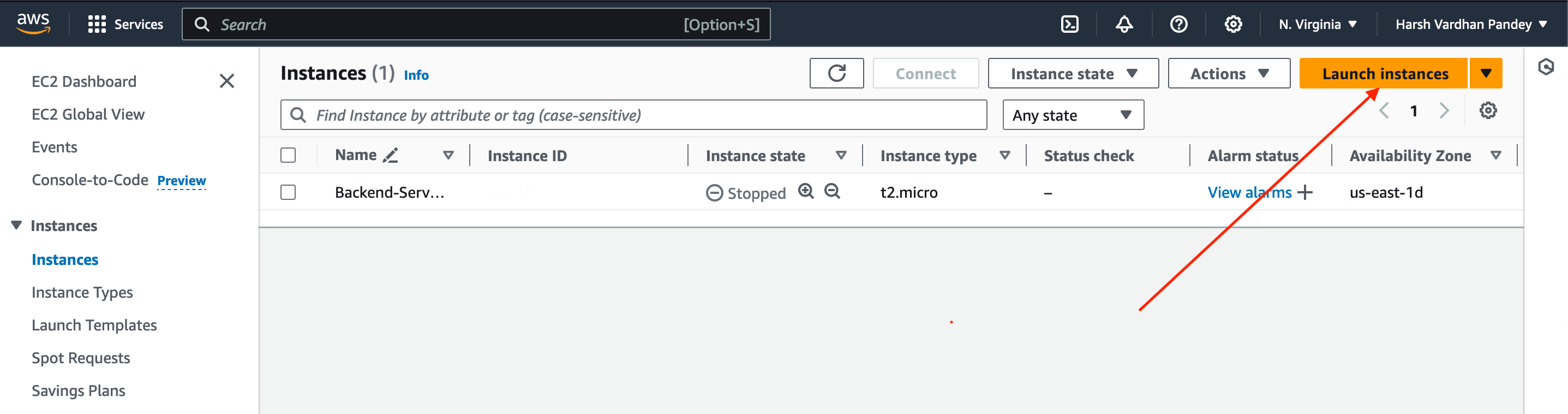The image size is (1568, 414).
Task: Open the notifications bell
Action: 1124,25
